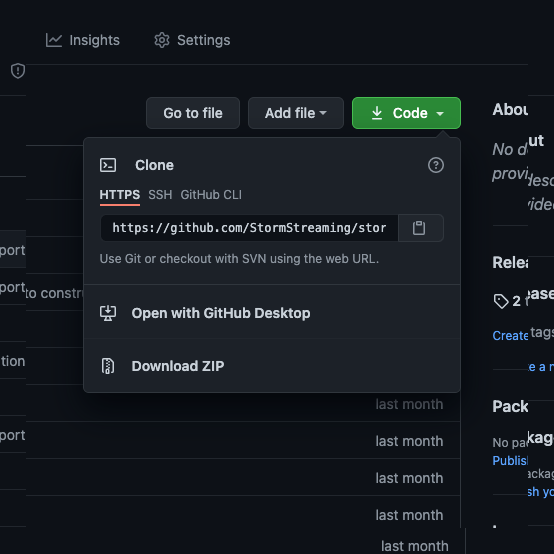Click the About heading in sidebar
Screen dimensions: 554x554
[510, 110]
